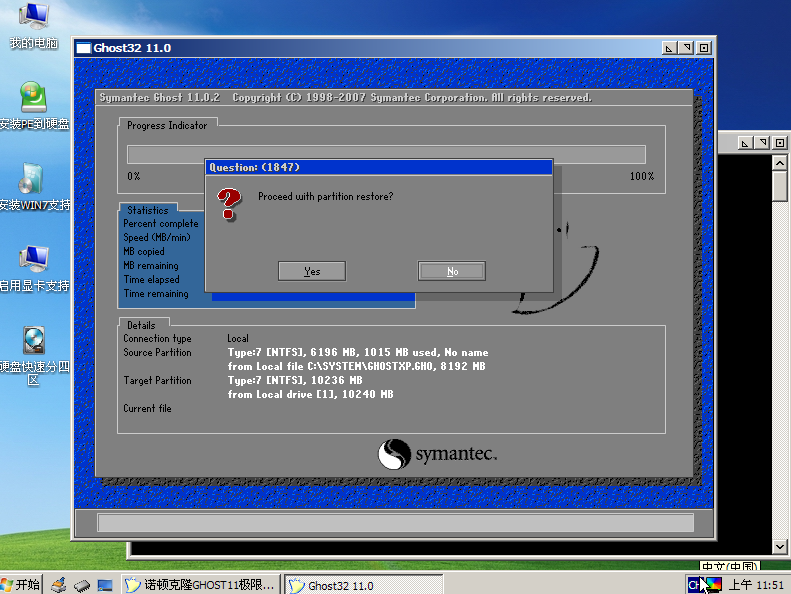Select Ghost32 11.0 taskbar button

point(363,585)
